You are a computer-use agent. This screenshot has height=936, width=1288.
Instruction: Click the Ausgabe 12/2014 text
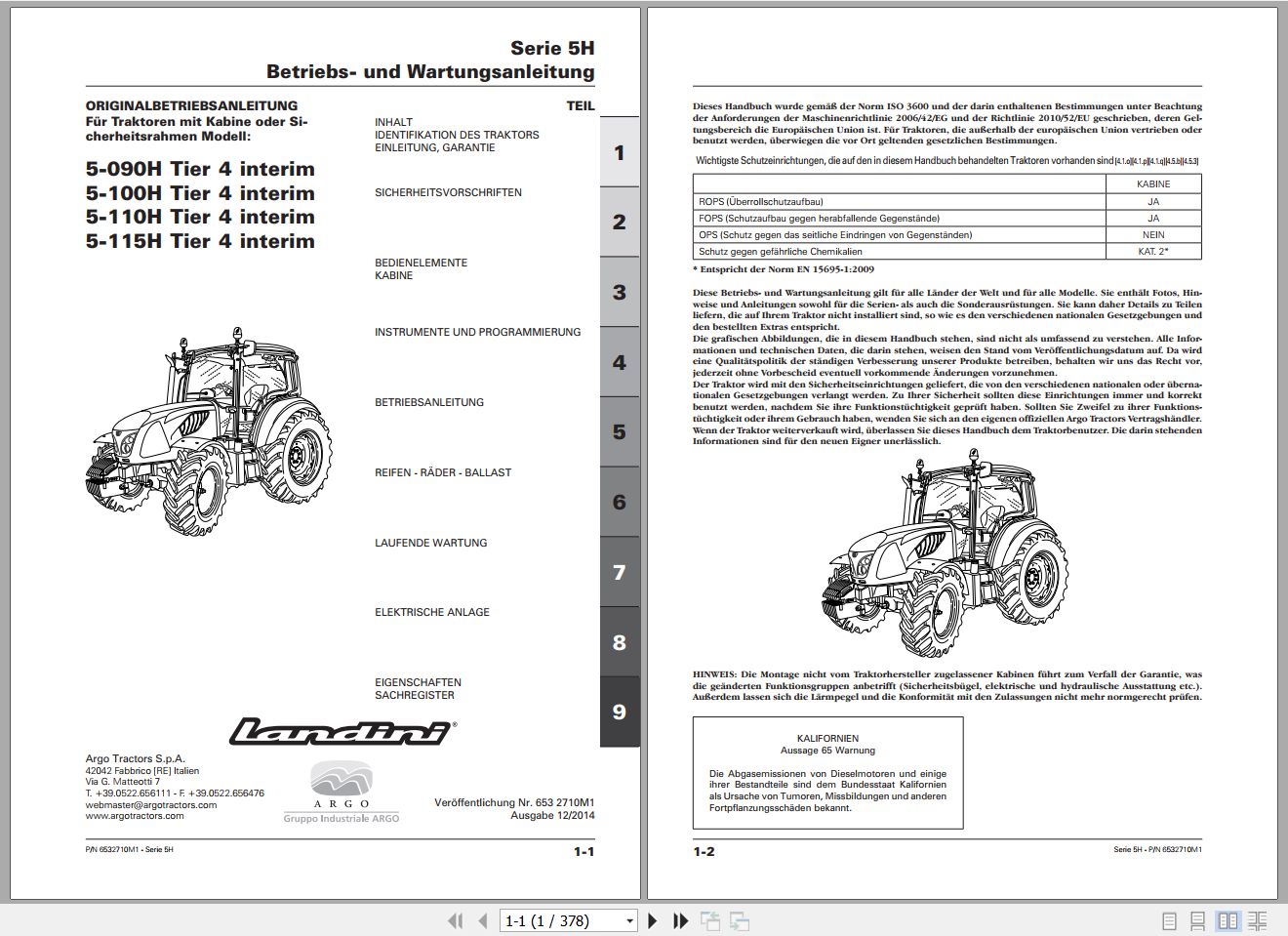(552, 816)
